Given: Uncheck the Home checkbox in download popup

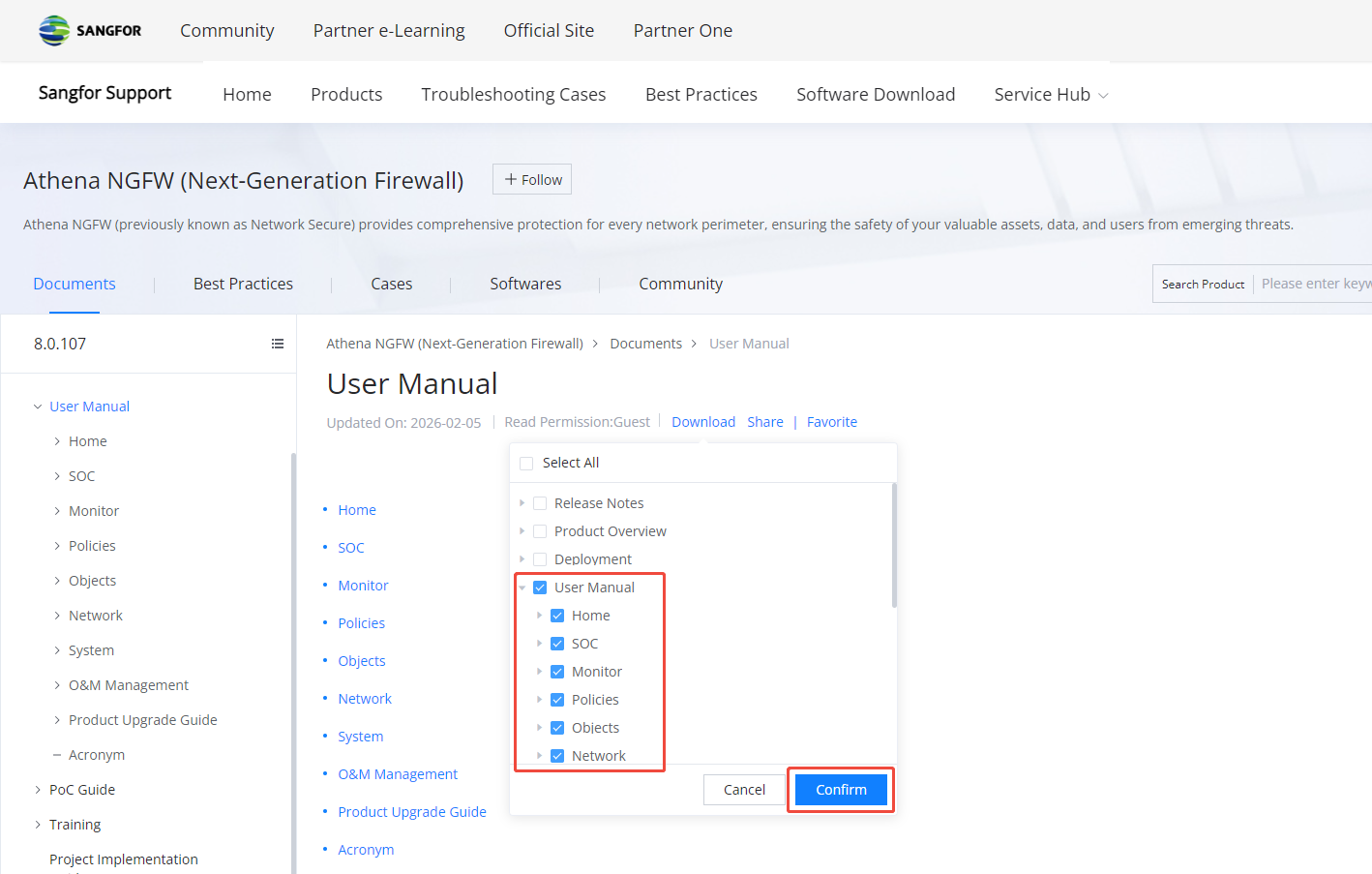Looking at the screenshot, I should tap(557, 616).
